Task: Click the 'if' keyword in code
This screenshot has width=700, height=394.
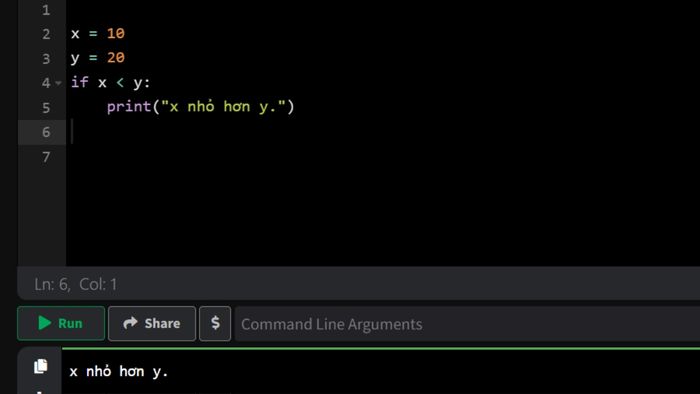Action: (80, 82)
